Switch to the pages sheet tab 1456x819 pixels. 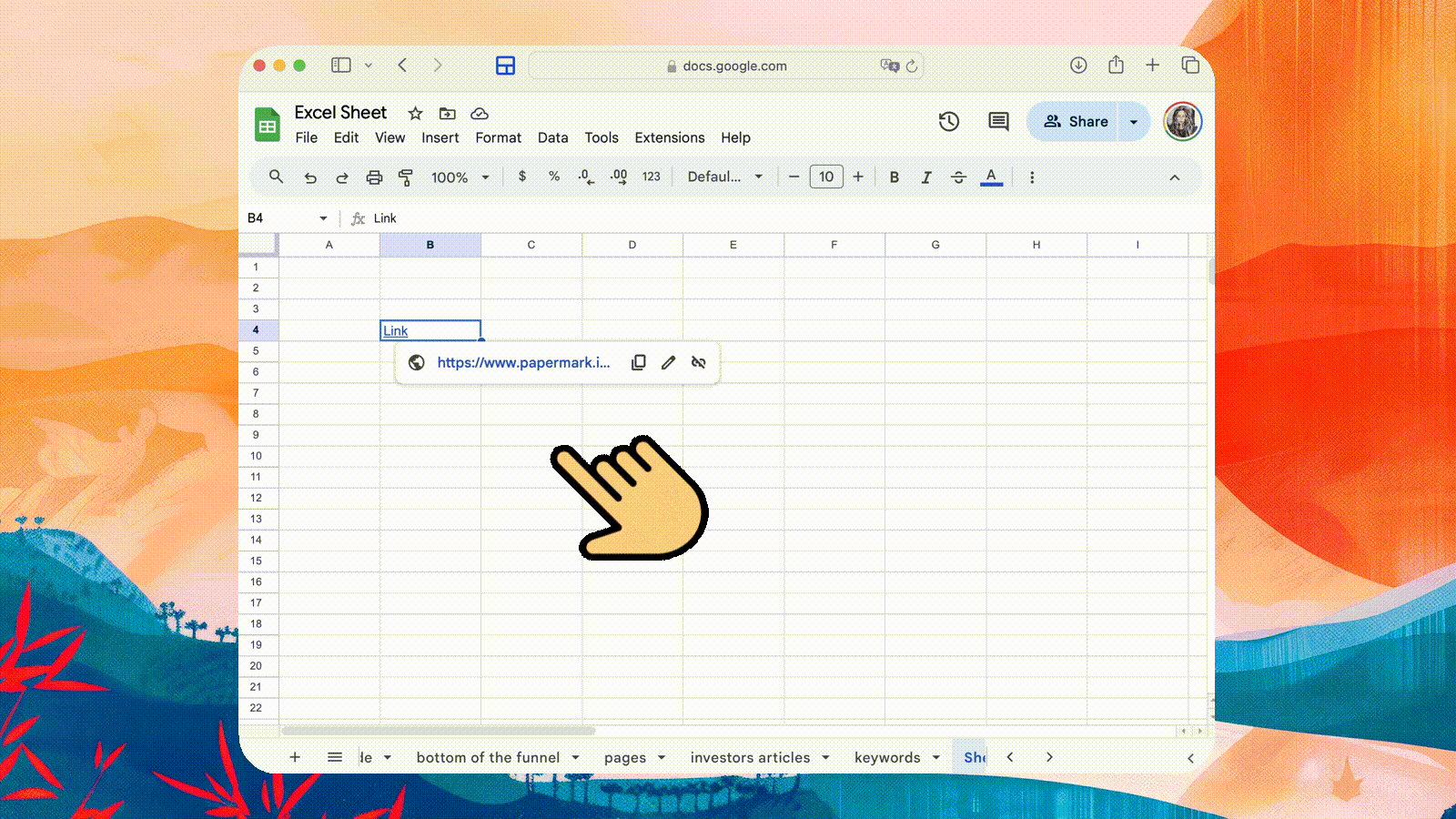(626, 757)
